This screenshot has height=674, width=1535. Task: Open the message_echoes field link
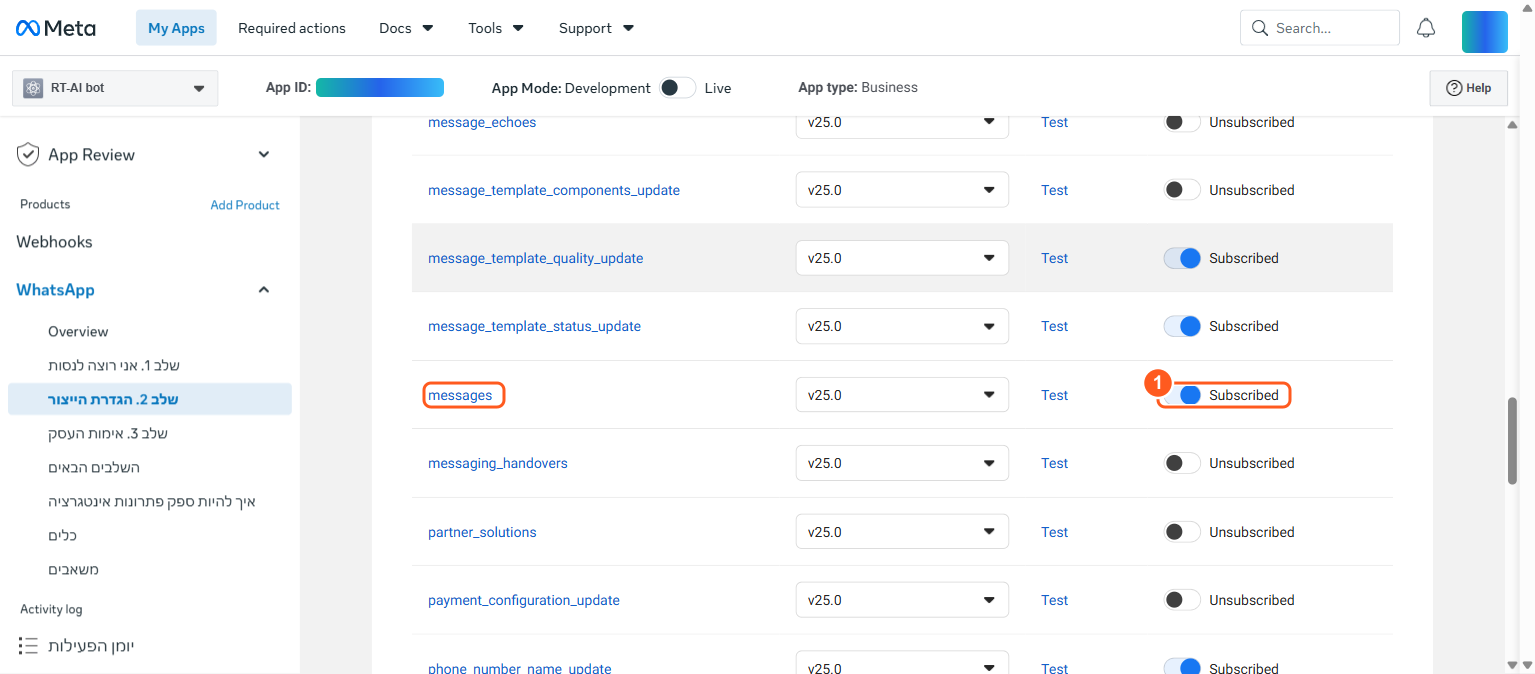[482, 122]
